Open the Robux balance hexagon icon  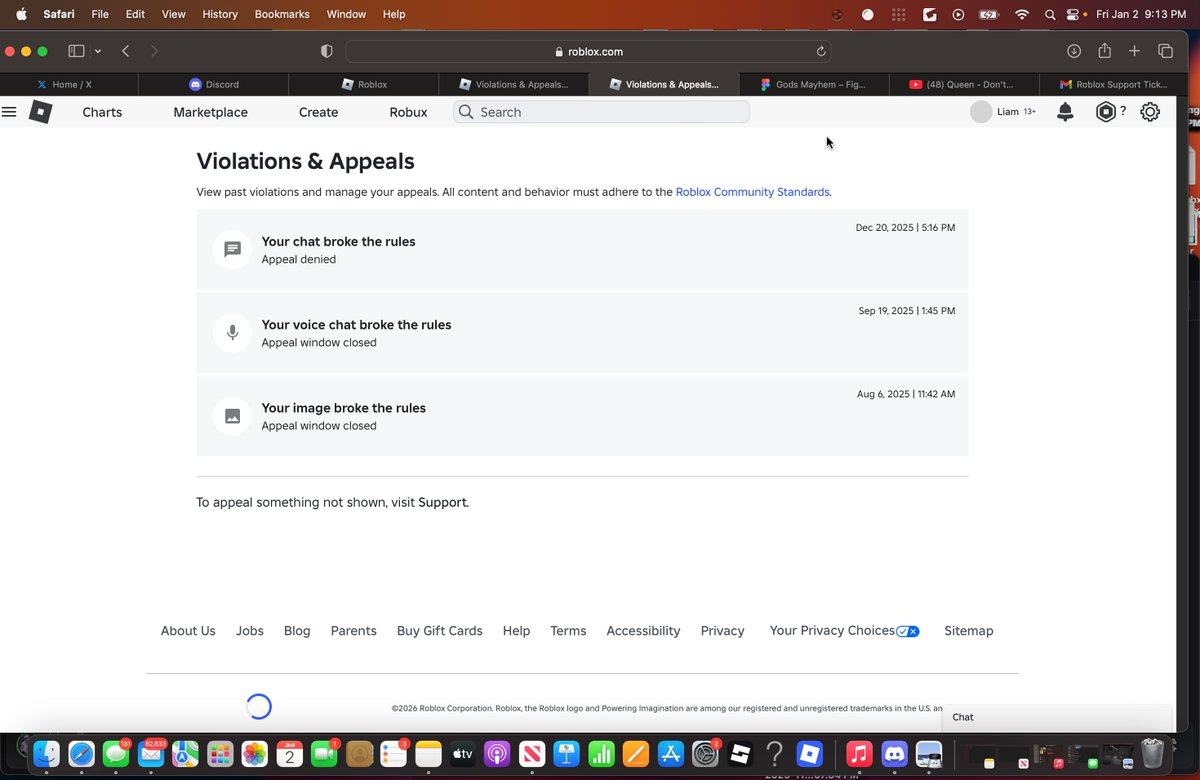[1105, 112]
